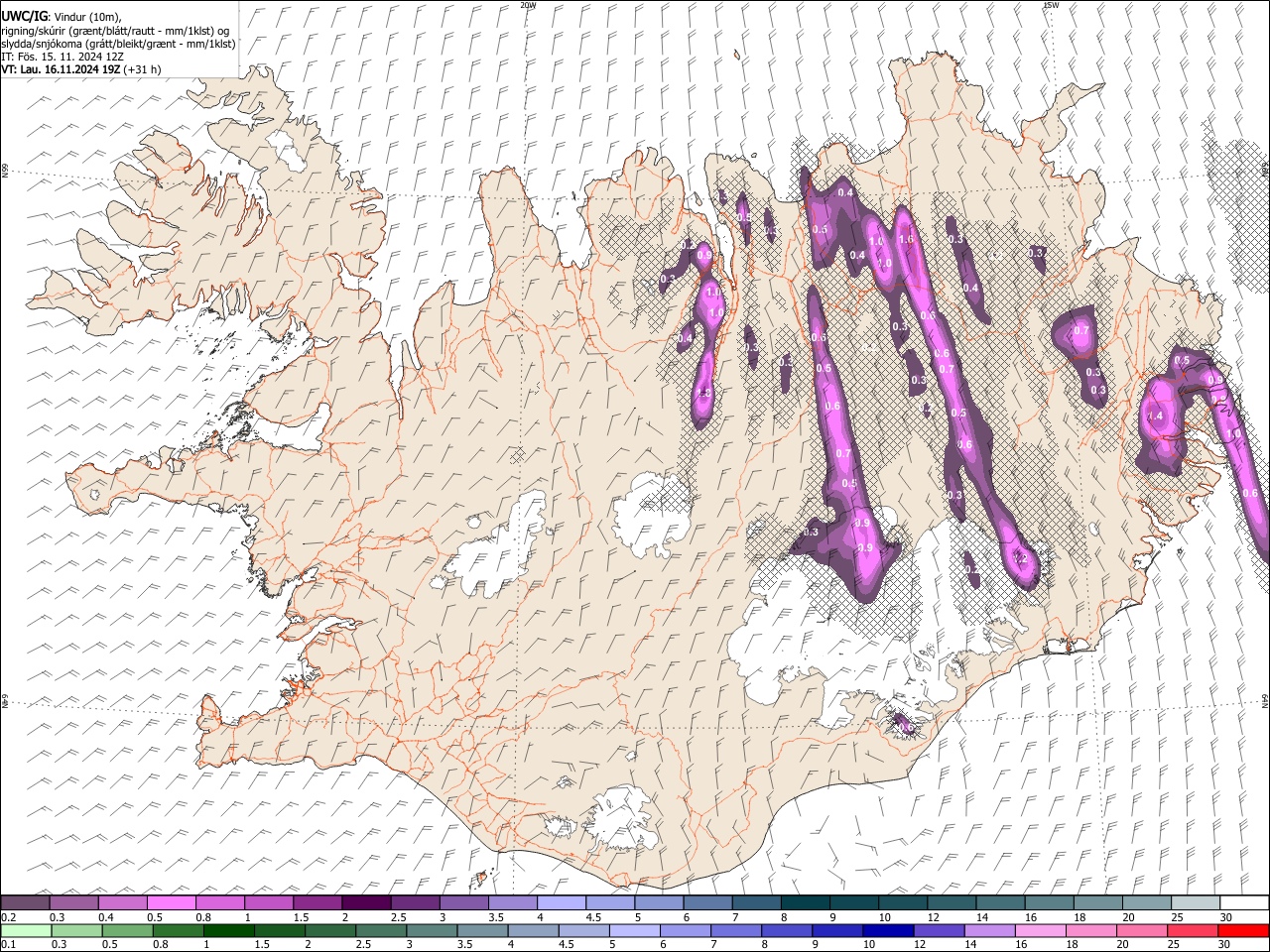Screen dimensions: 1270x952
Task: Click the 'VT: Lau. 16.11.2024 19Z (+31 h)' line
Action: pos(81,69)
